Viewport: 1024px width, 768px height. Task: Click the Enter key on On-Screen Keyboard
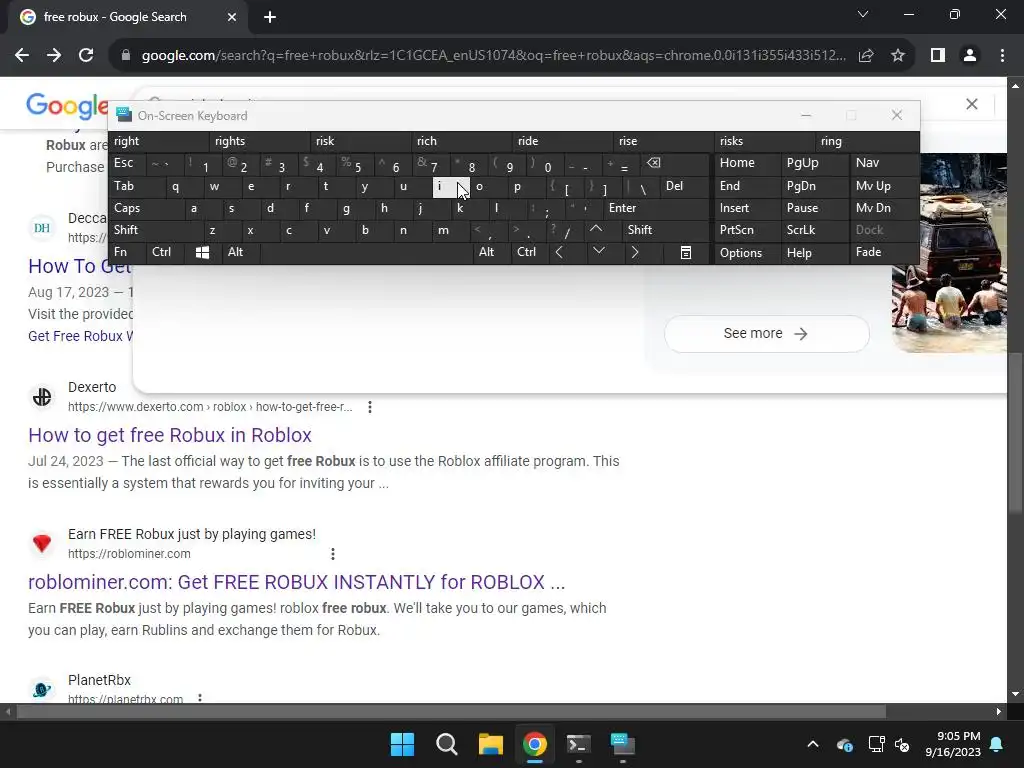(x=656, y=208)
